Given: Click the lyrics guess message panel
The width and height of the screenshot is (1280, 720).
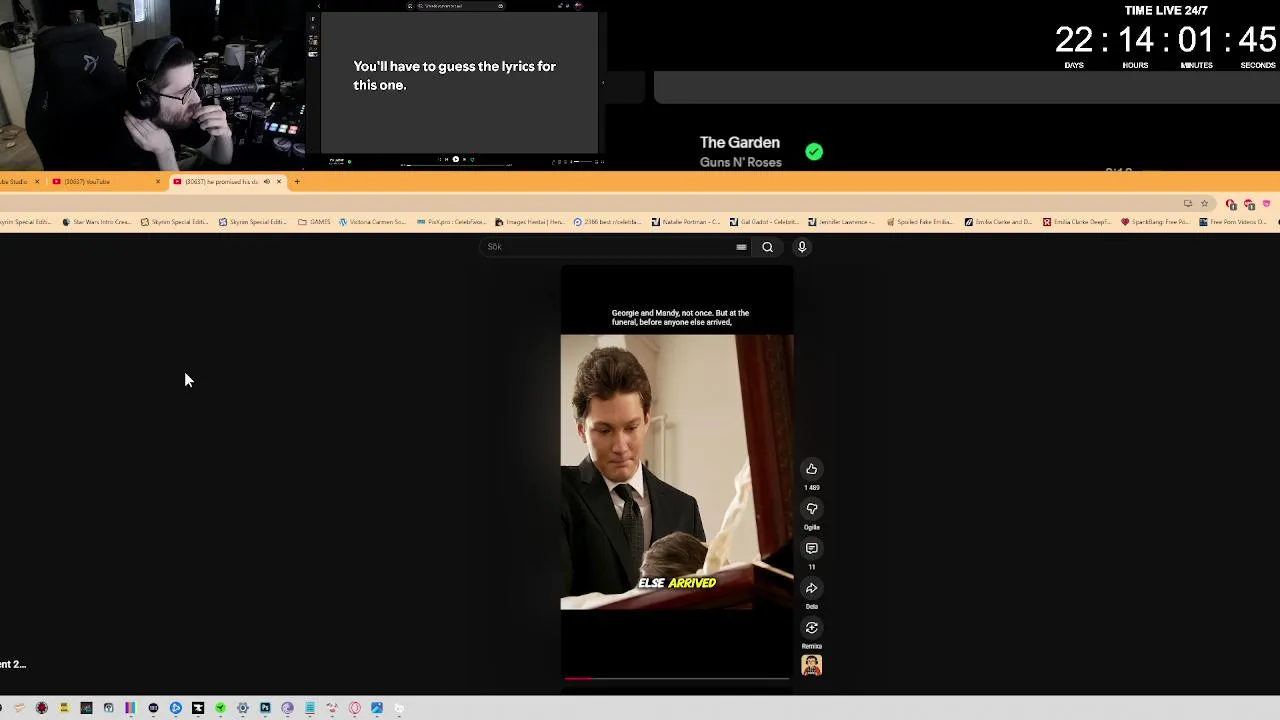Looking at the screenshot, I should point(459,84).
